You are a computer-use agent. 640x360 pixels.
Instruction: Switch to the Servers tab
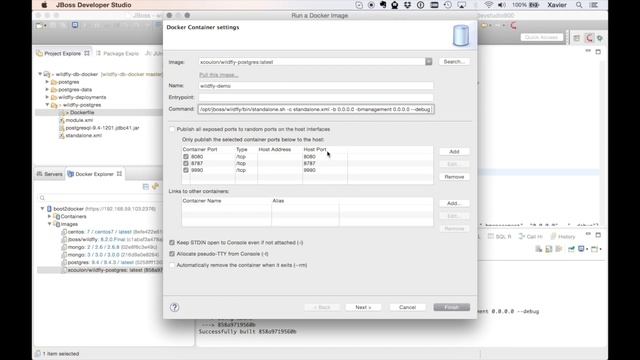pyautogui.click(x=50, y=174)
